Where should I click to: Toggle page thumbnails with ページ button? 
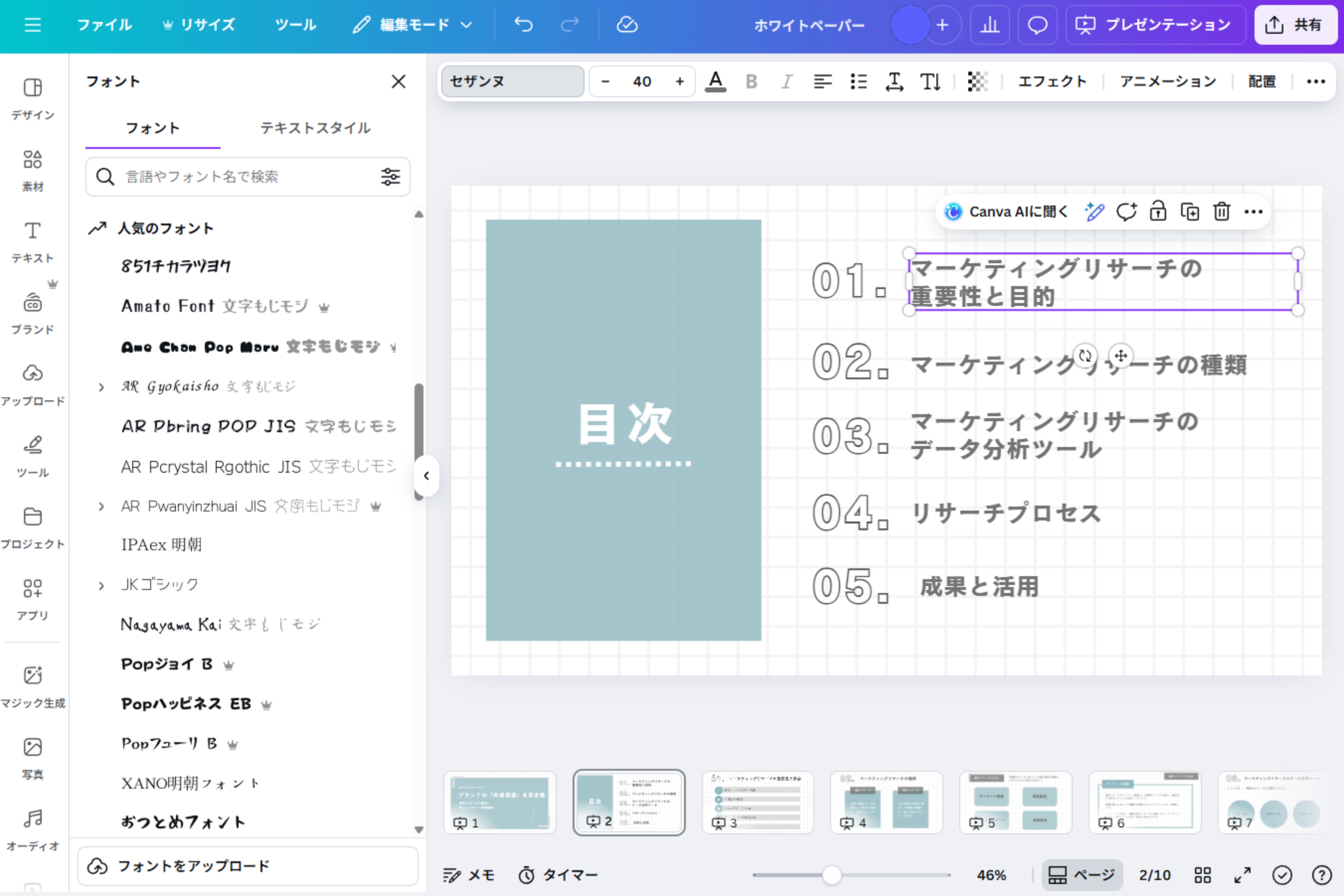click(1082, 875)
